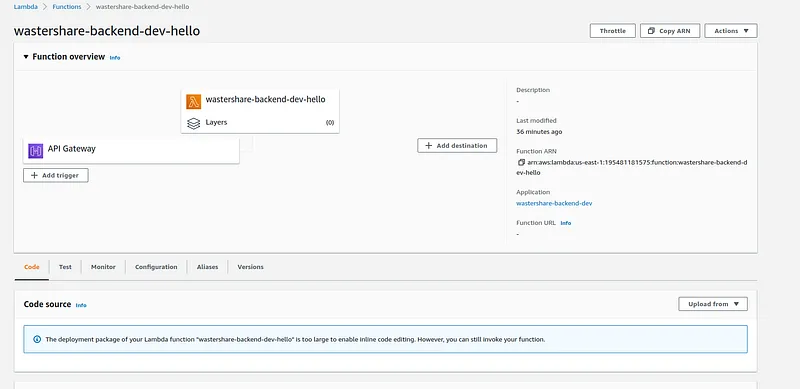
Task: Click the Add destination button
Action: coord(457,145)
